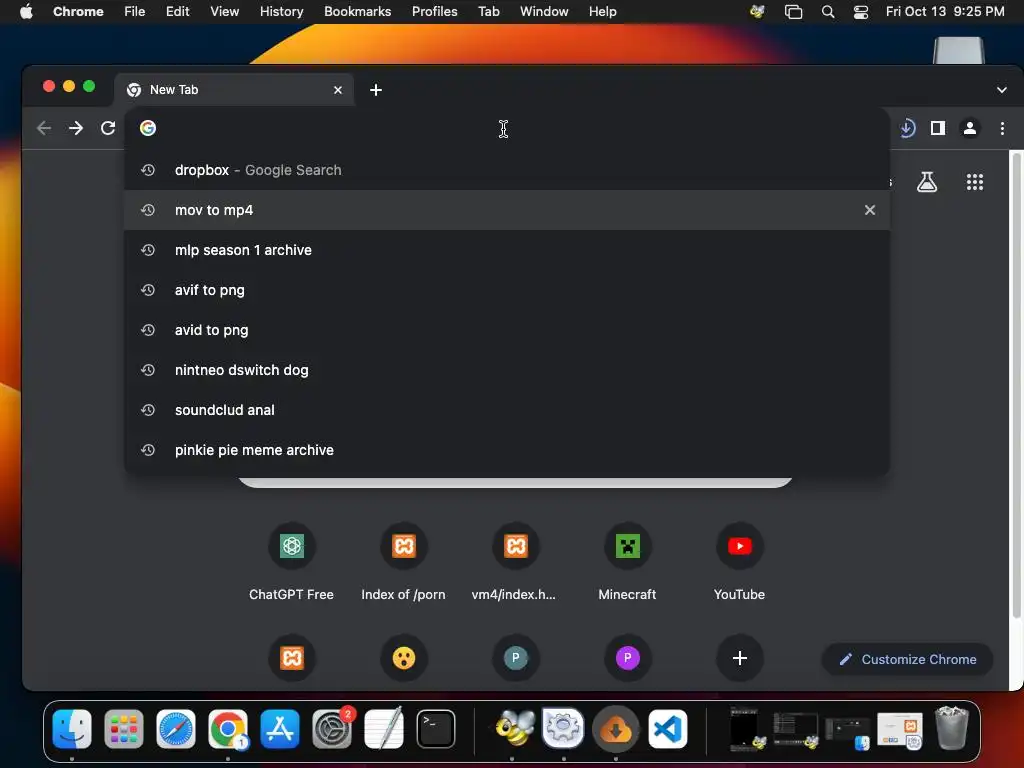Select the 'mov to mp4' suggestion
The width and height of the screenshot is (1024, 768).
507,210
